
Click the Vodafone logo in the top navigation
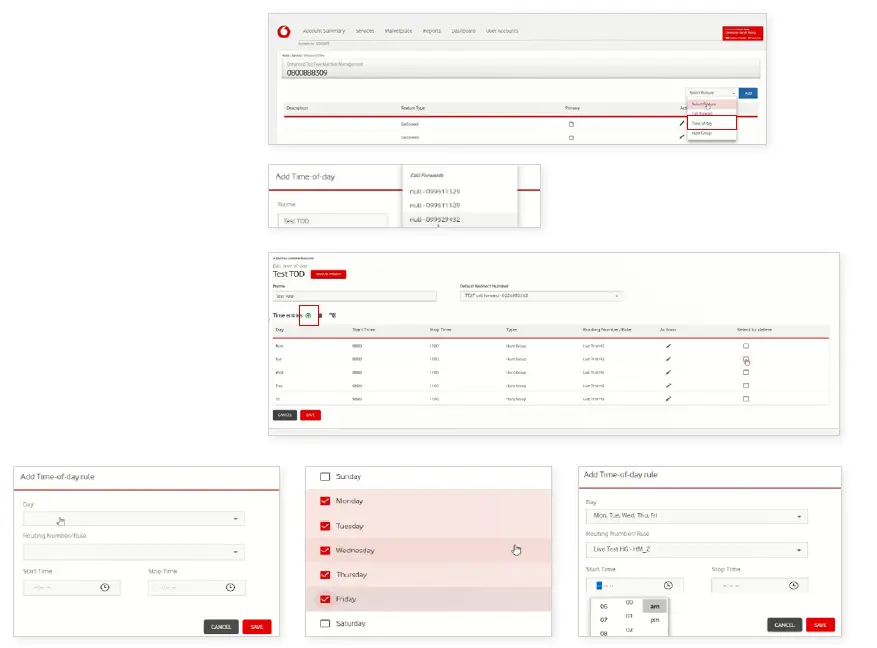click(283, 30)
